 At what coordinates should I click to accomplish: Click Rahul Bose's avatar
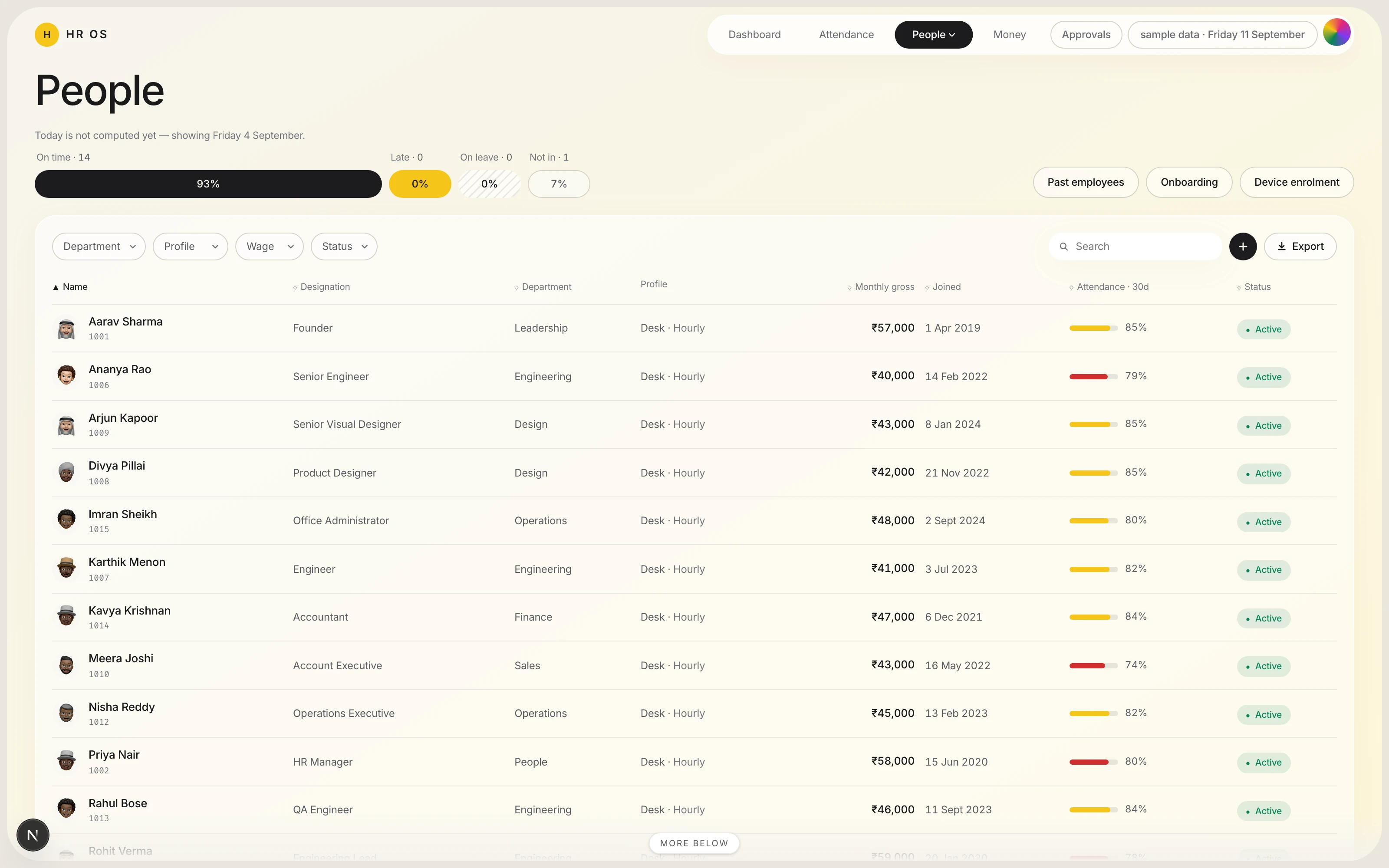pyautogui.click(x=66, y=809)
